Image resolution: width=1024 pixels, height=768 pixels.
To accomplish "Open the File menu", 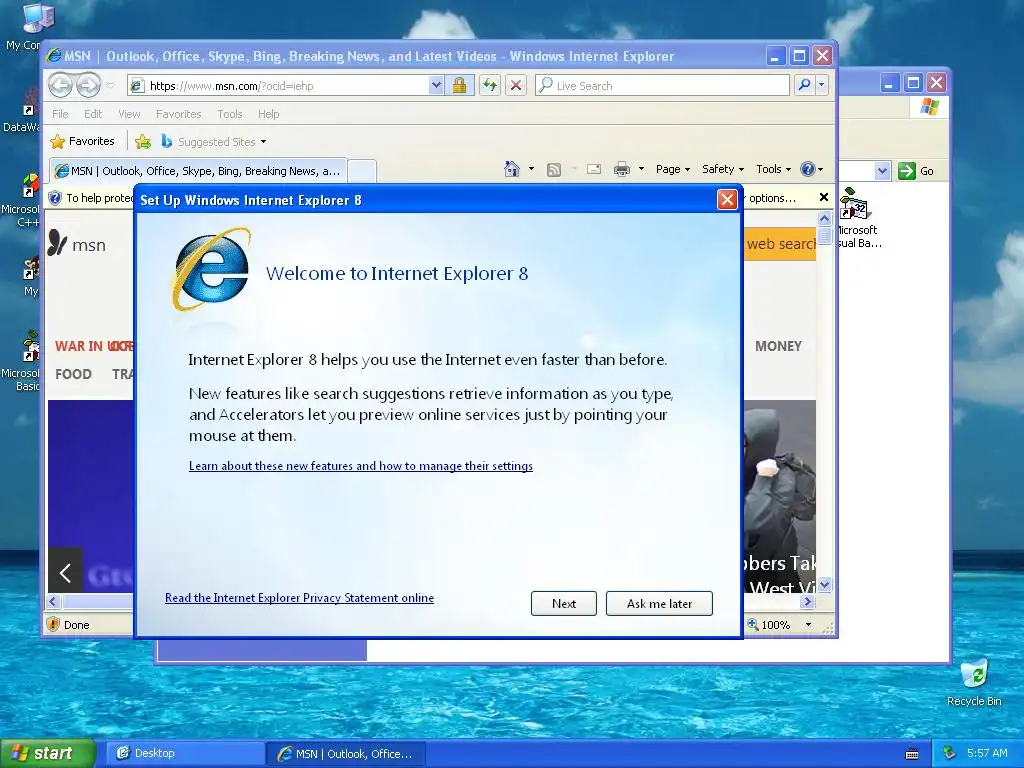I will (x=60, y=114).
